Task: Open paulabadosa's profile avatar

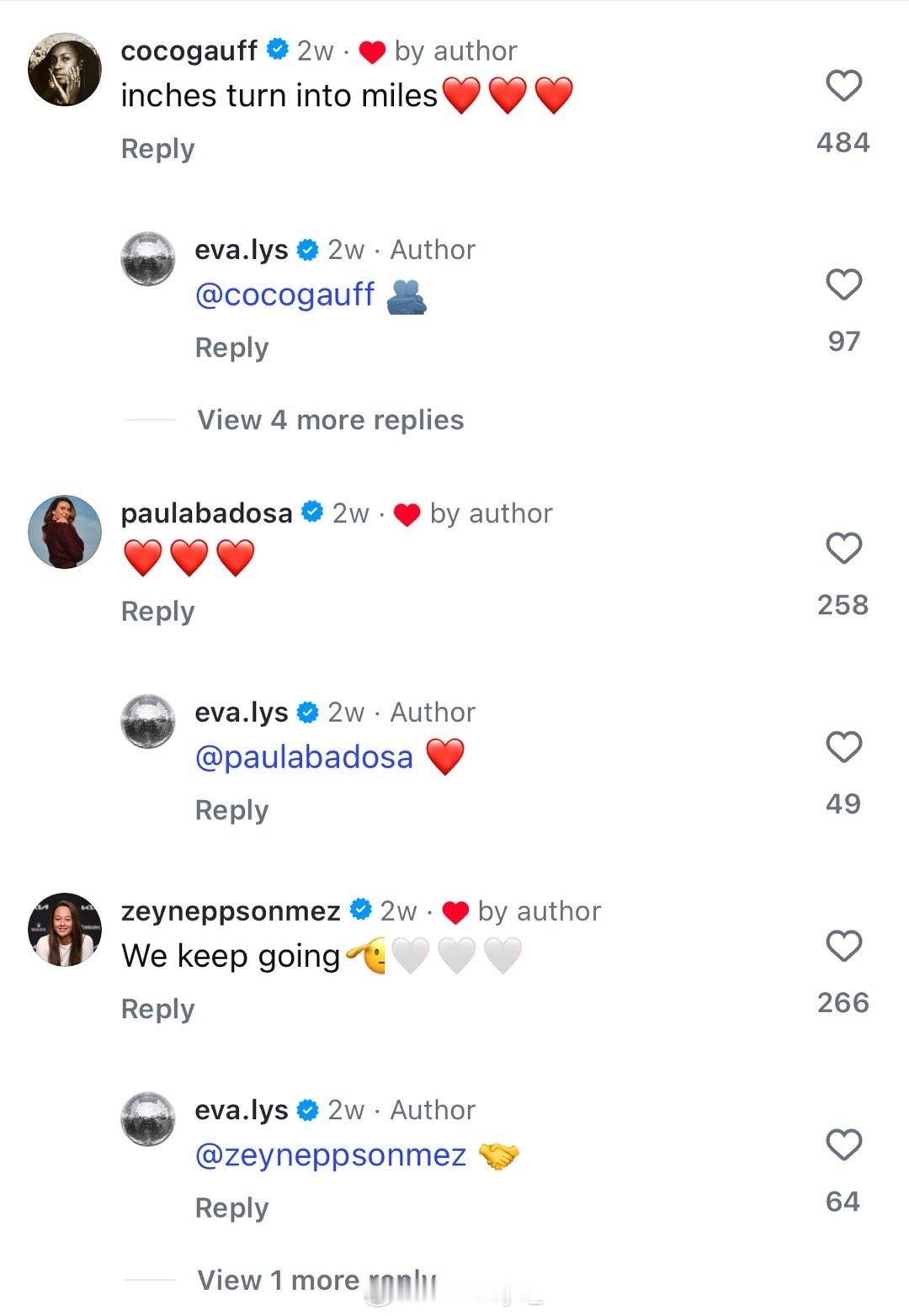Action: tap(65, 532)
